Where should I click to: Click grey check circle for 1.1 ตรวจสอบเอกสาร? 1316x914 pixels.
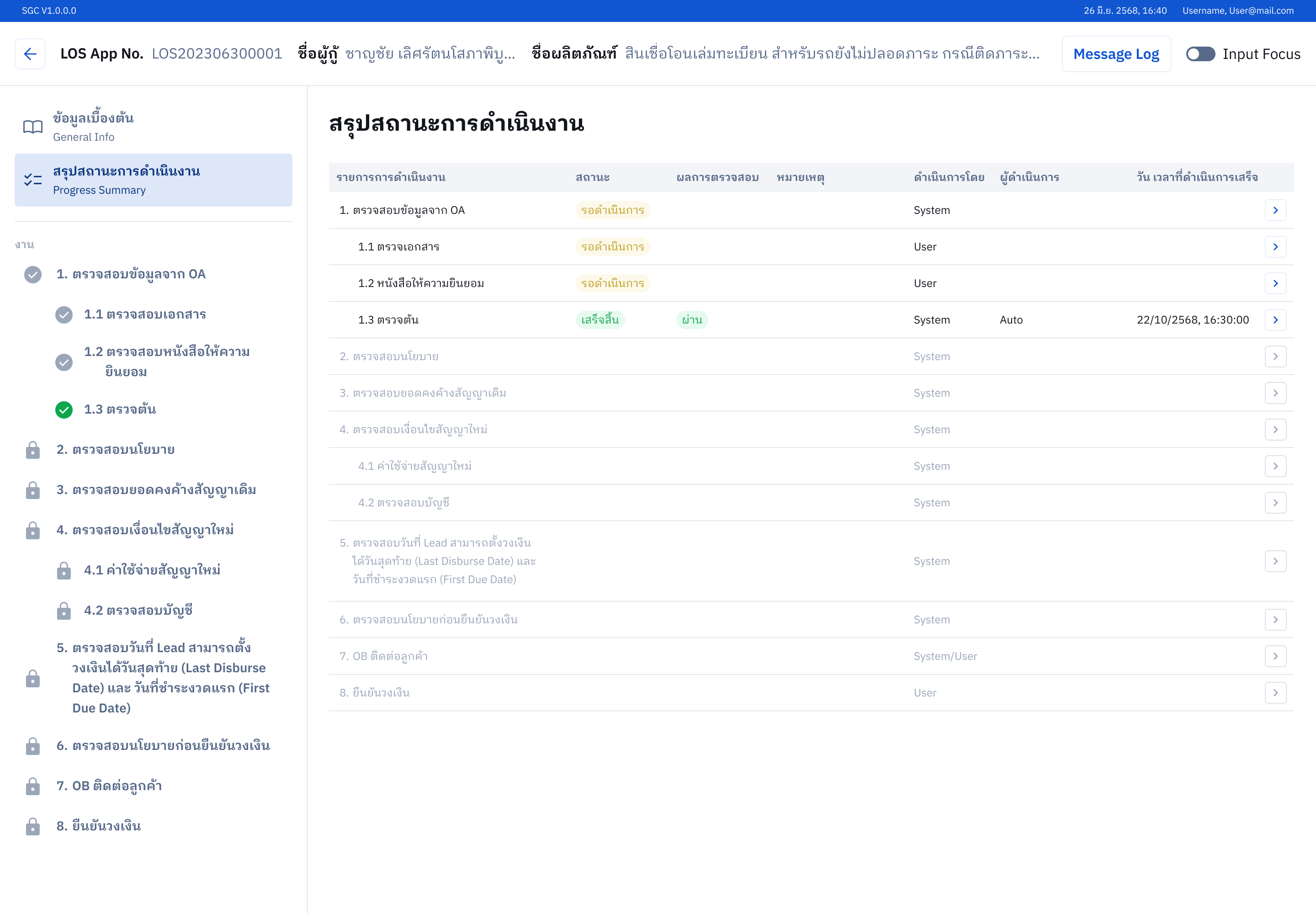(x=64, y=314)
